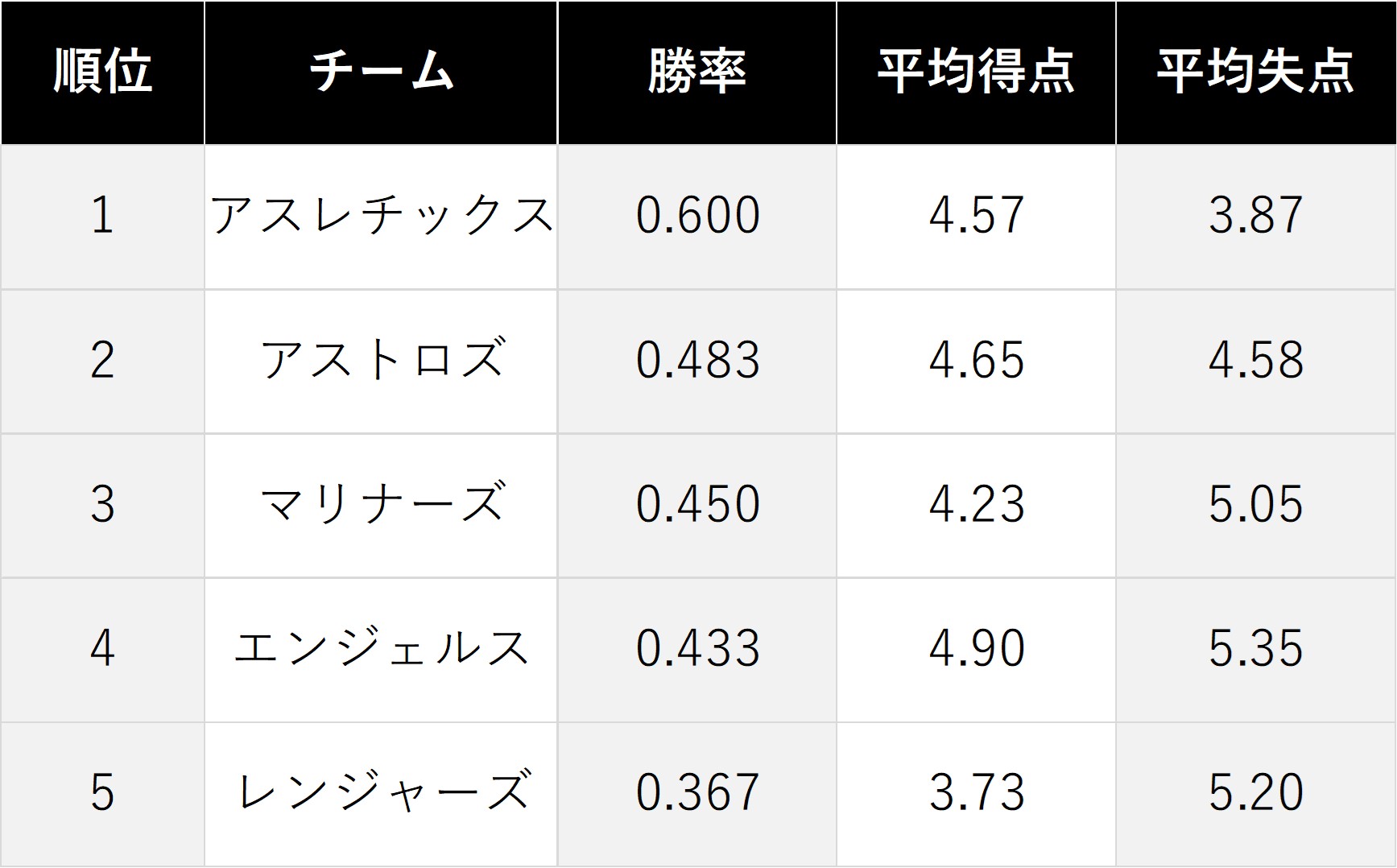Screen dimensions: 1397x868
Task: Select the runs allowed 5.35 cell
Action: [x=1256, y=650]
